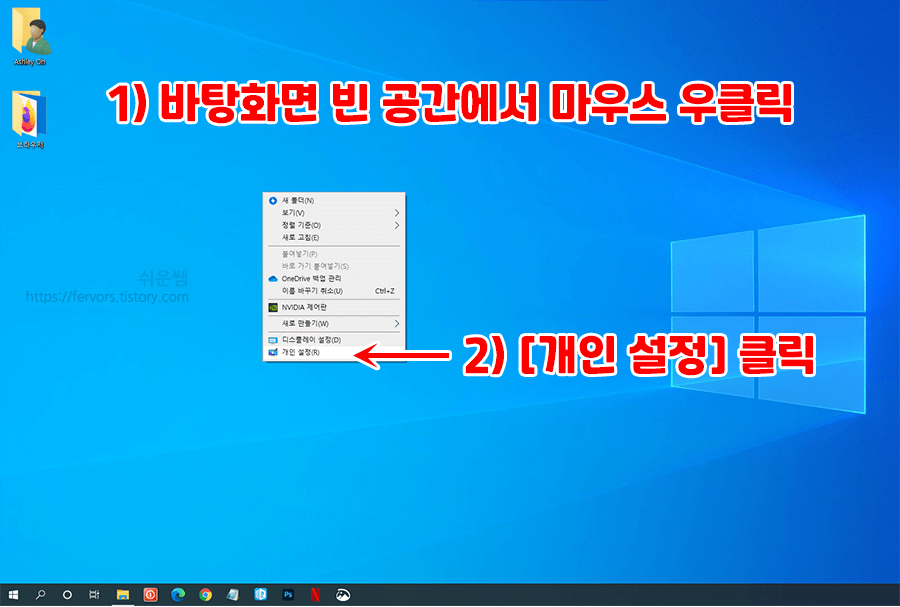Screen dimensions: 900x607
Task: Launch Photoshop from the taskbar
Action: pos(288,595)
